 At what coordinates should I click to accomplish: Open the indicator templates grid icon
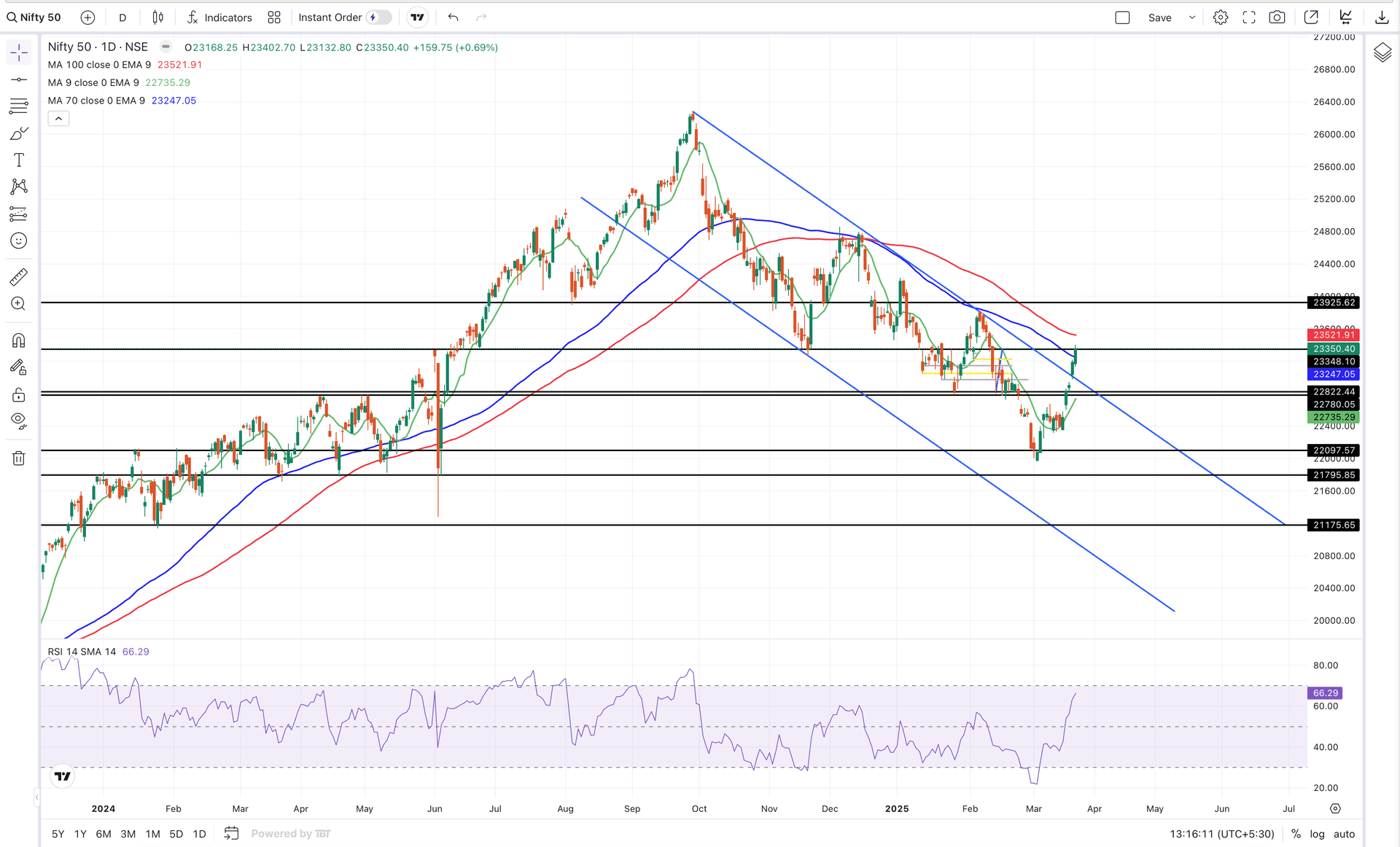tap(274, 17)
